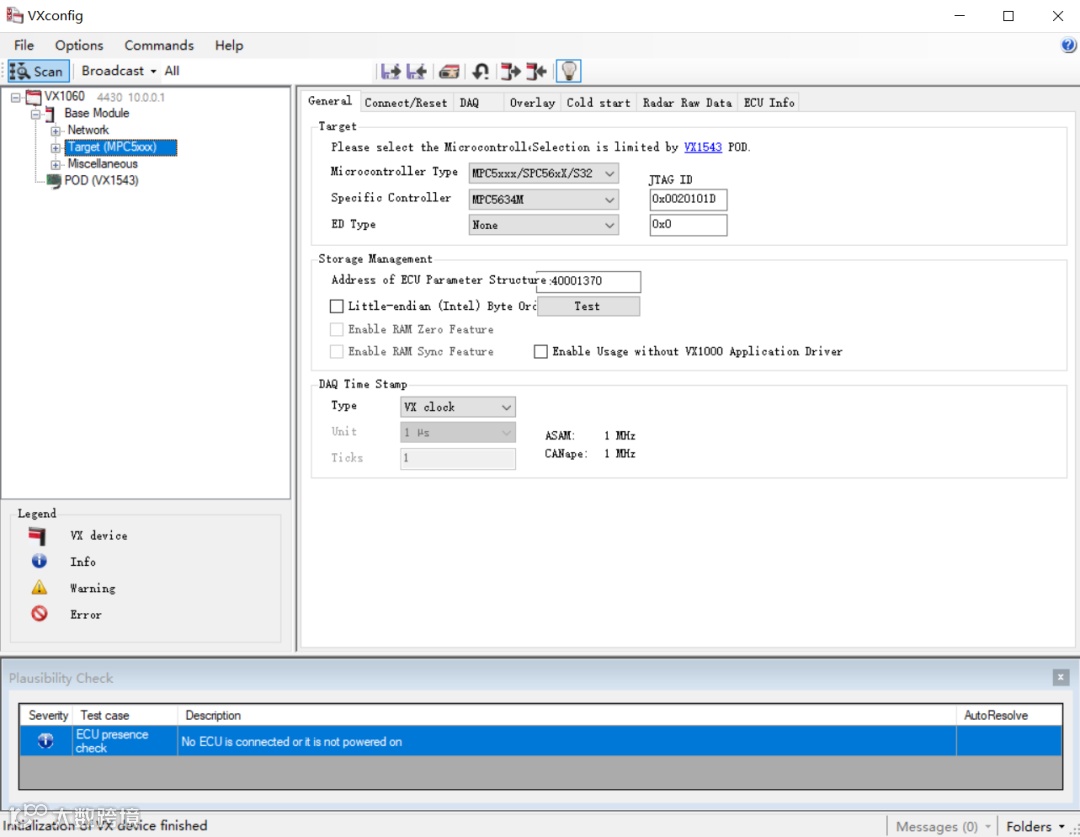Click the VX device legend icon
This screenshot has width=1080, height=837.
(x=37, y=535)
